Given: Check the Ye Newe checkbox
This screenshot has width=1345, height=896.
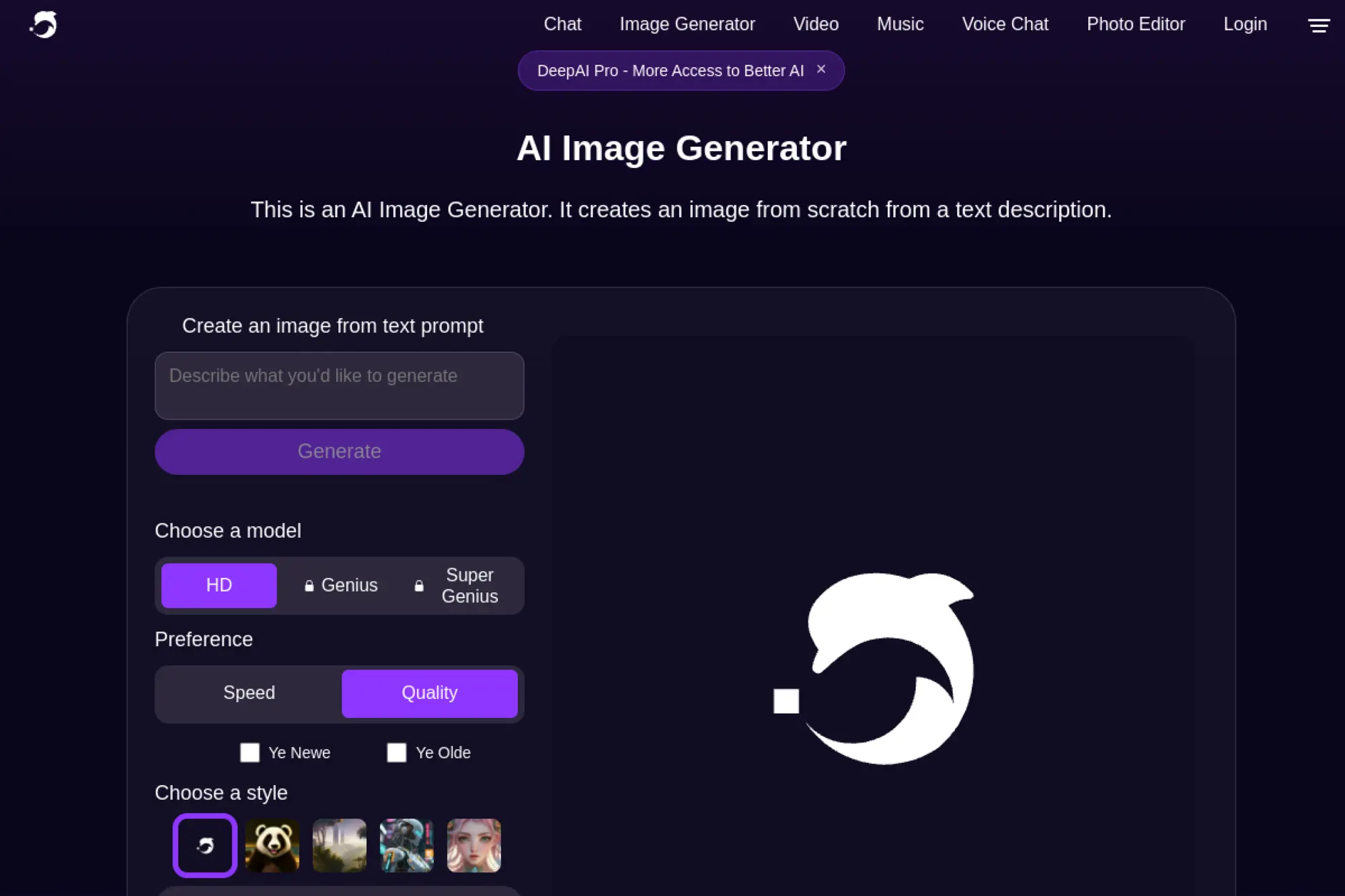Looking at the screenshot, I should [x=249, y=753].
